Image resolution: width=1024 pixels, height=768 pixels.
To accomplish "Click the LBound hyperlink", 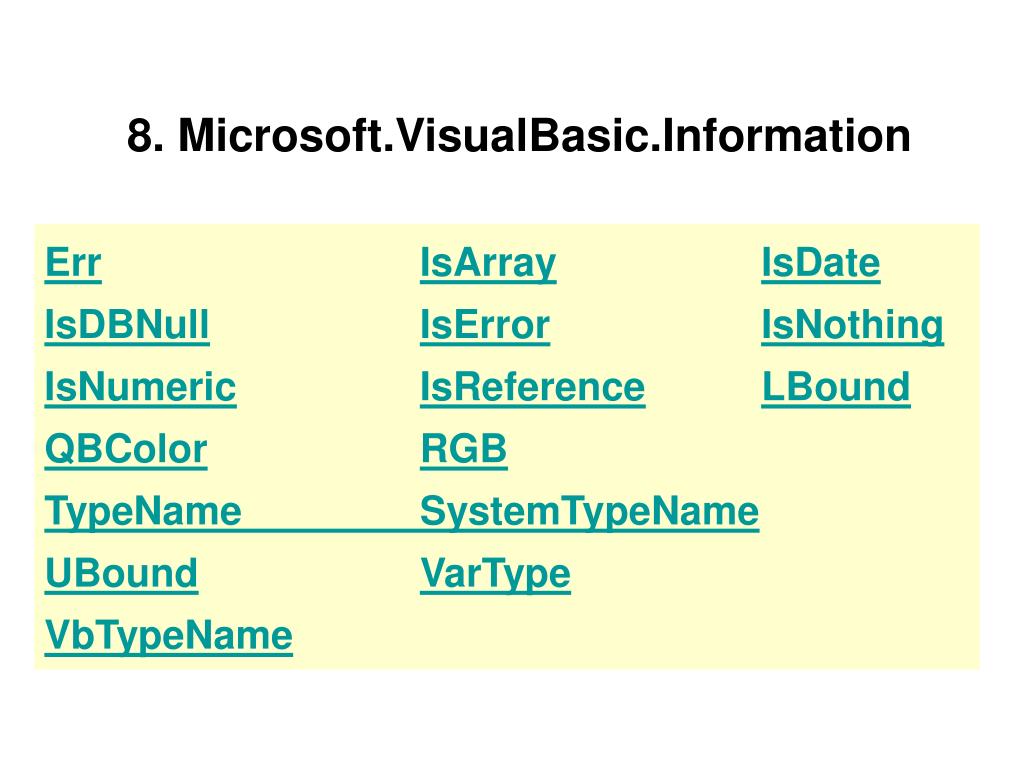I will pyautogui.click(x=836, y=387).
